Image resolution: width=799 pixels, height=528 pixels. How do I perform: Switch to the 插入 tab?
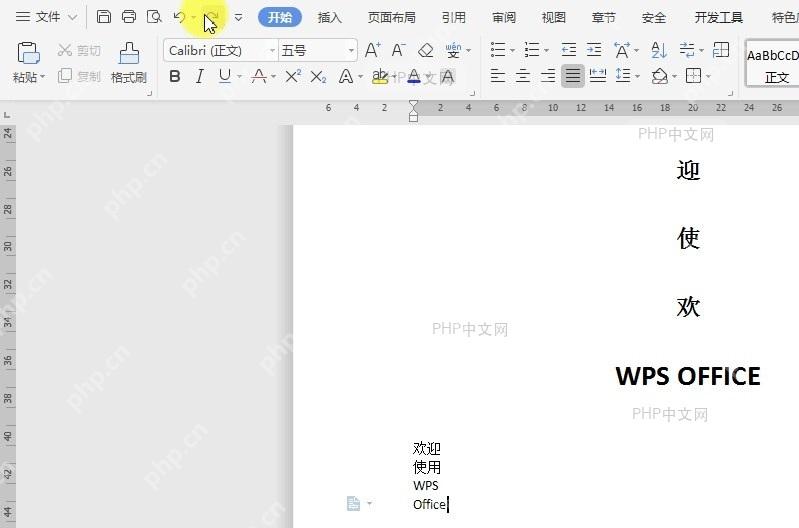330,17
